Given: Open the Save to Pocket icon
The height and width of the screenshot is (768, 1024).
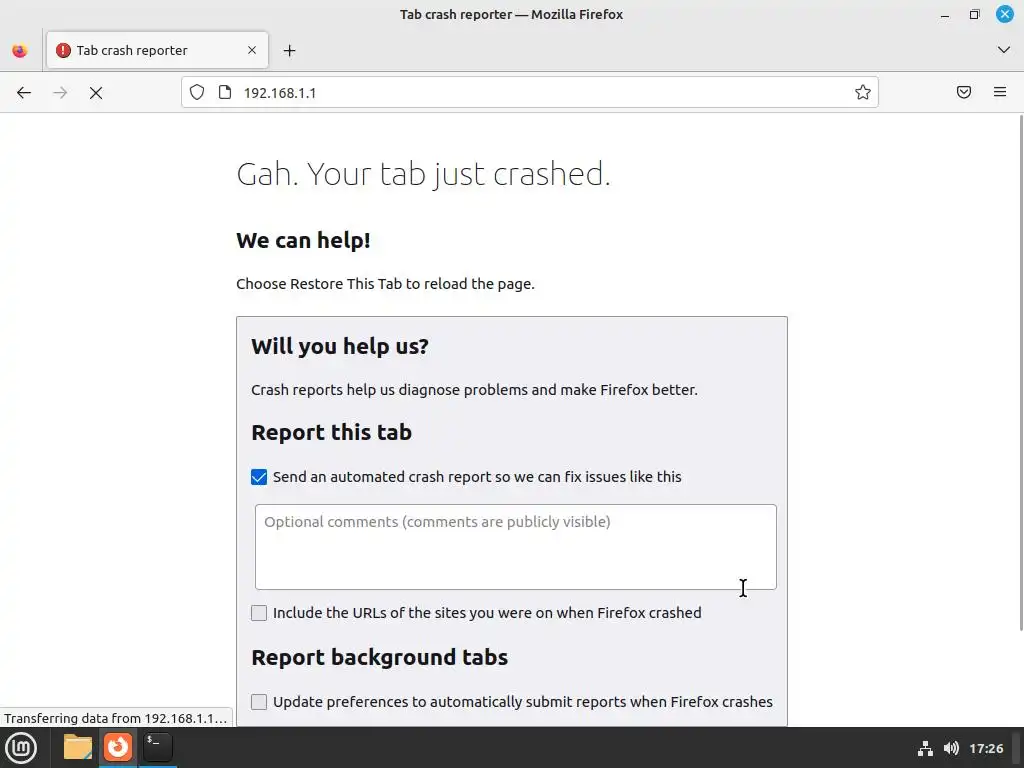Looking at the screenshot, I should (x=964, y=92).
